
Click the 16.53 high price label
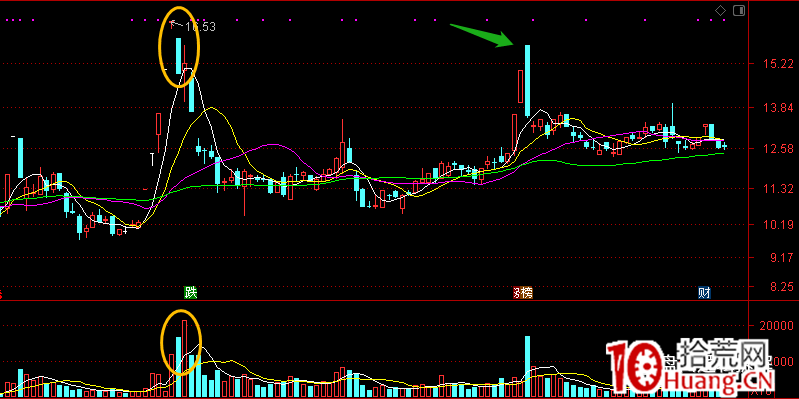coord(200,27)
